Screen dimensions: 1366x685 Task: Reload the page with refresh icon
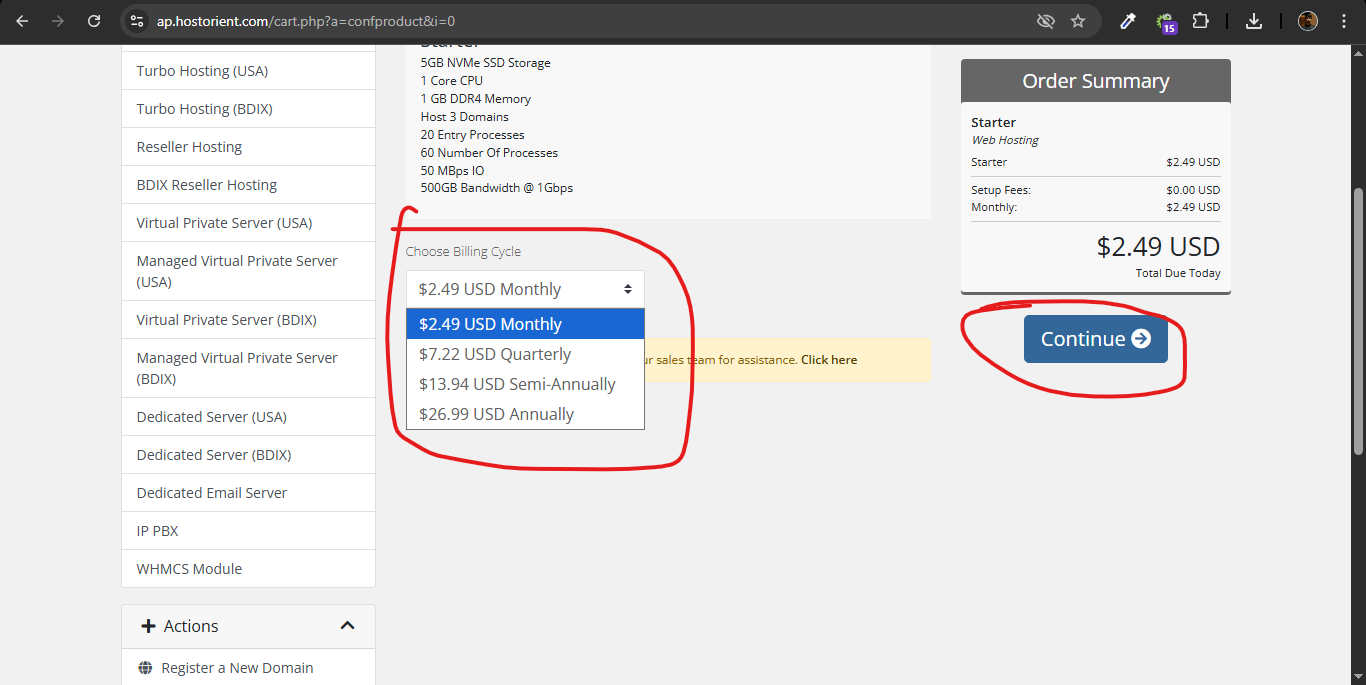point(94,21)
